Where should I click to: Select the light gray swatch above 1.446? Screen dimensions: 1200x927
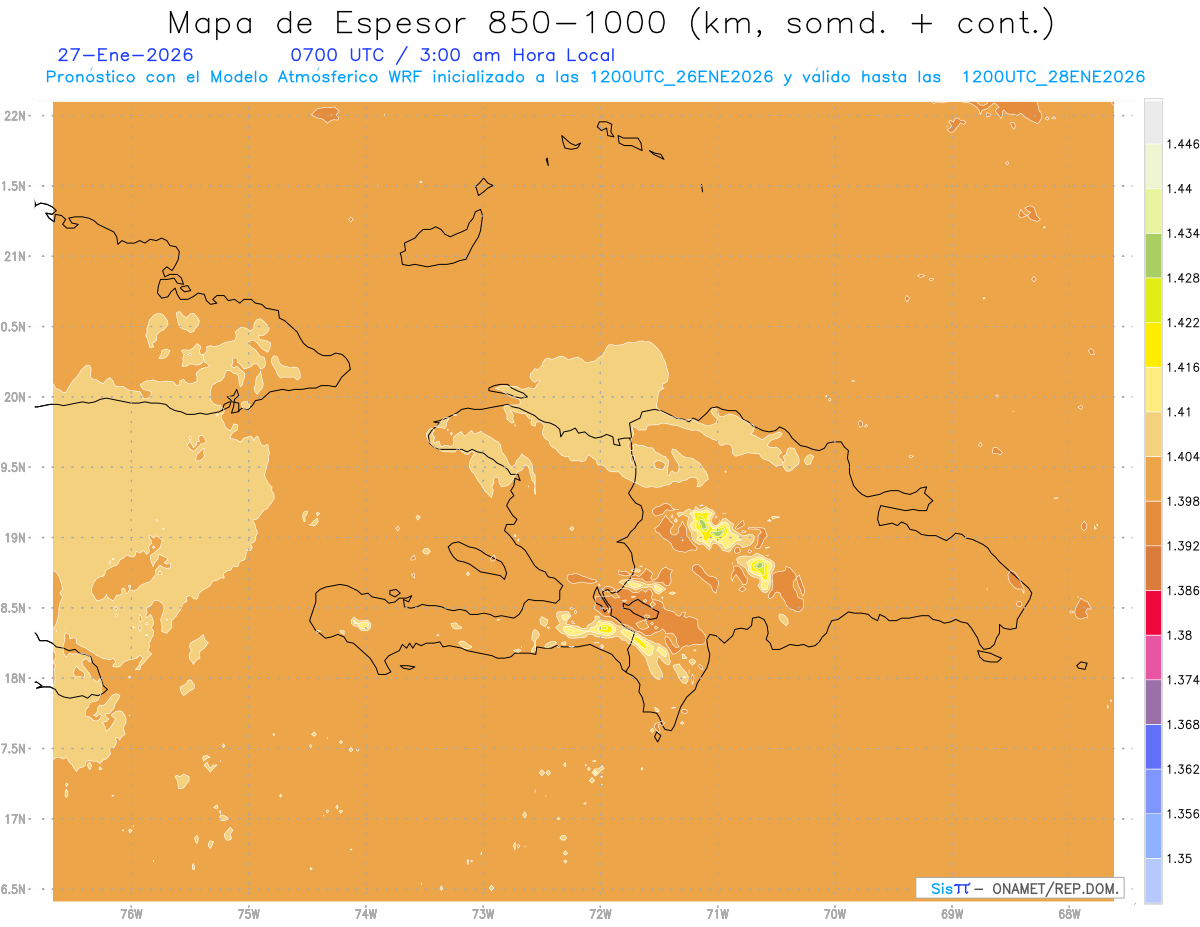point(1153,121)
